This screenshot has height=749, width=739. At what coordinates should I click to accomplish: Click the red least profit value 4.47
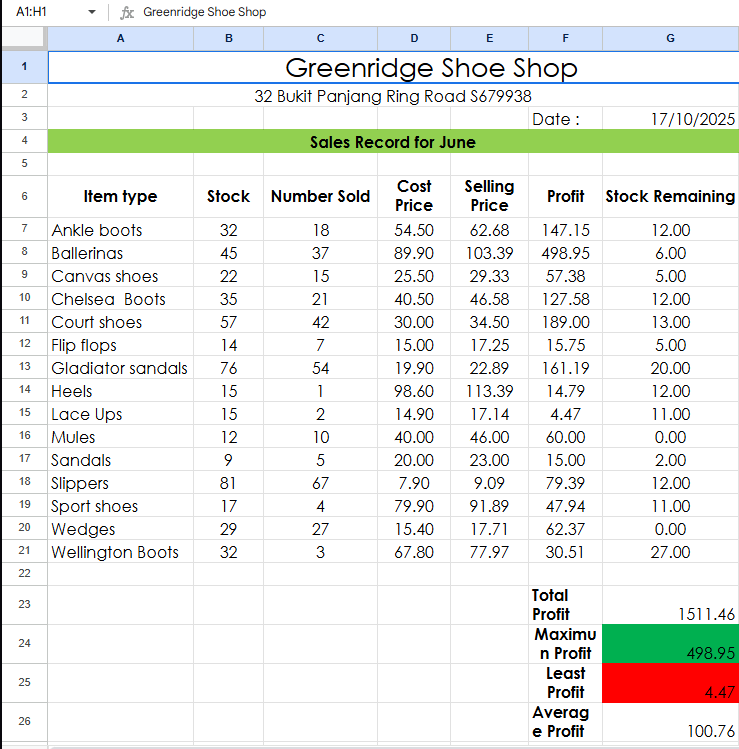(670, 683)
